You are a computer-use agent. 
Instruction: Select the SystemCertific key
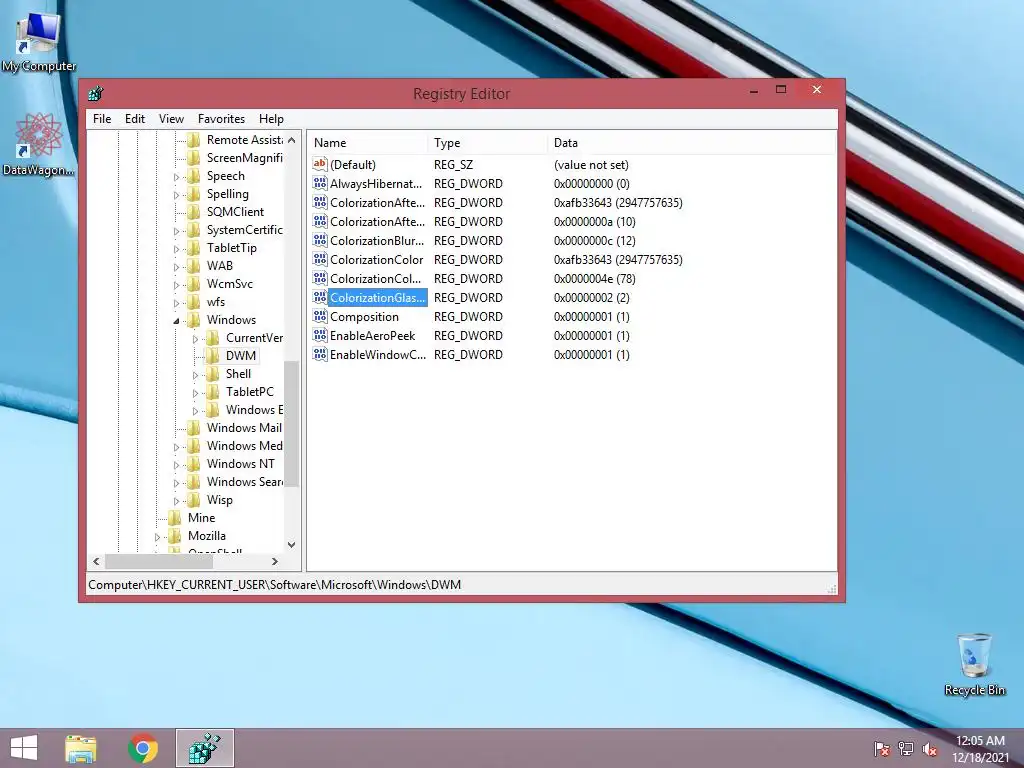[x=244, y=230]
